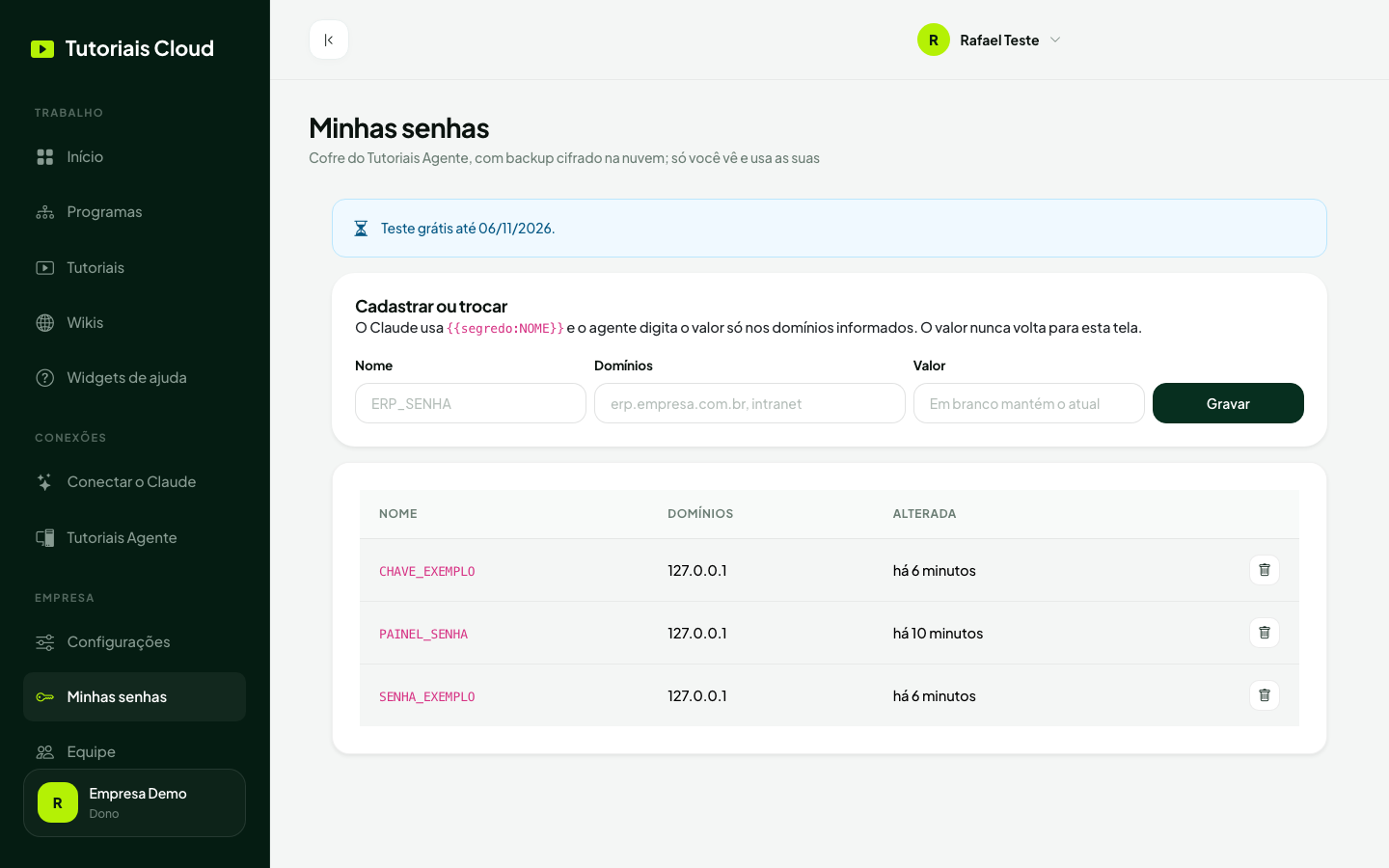The width and height of the screenshot is (1389, 868).
Task: Click the Tutoriais Cloud logo icon
Action: [42, 49]
